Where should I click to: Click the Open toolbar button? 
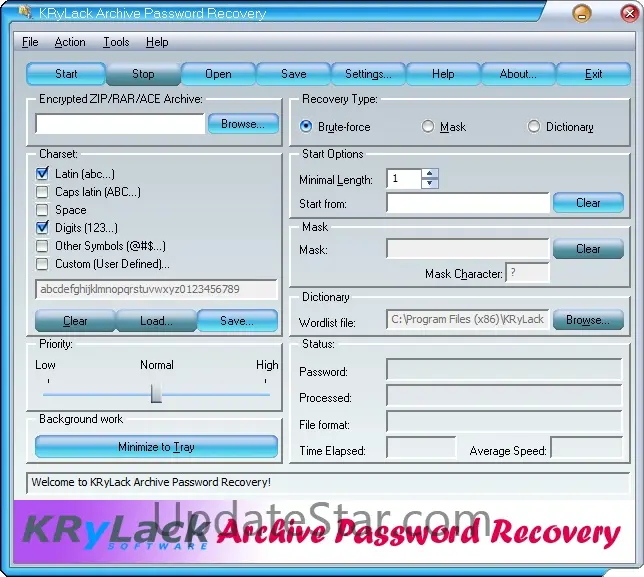click(x=218, y=74)
